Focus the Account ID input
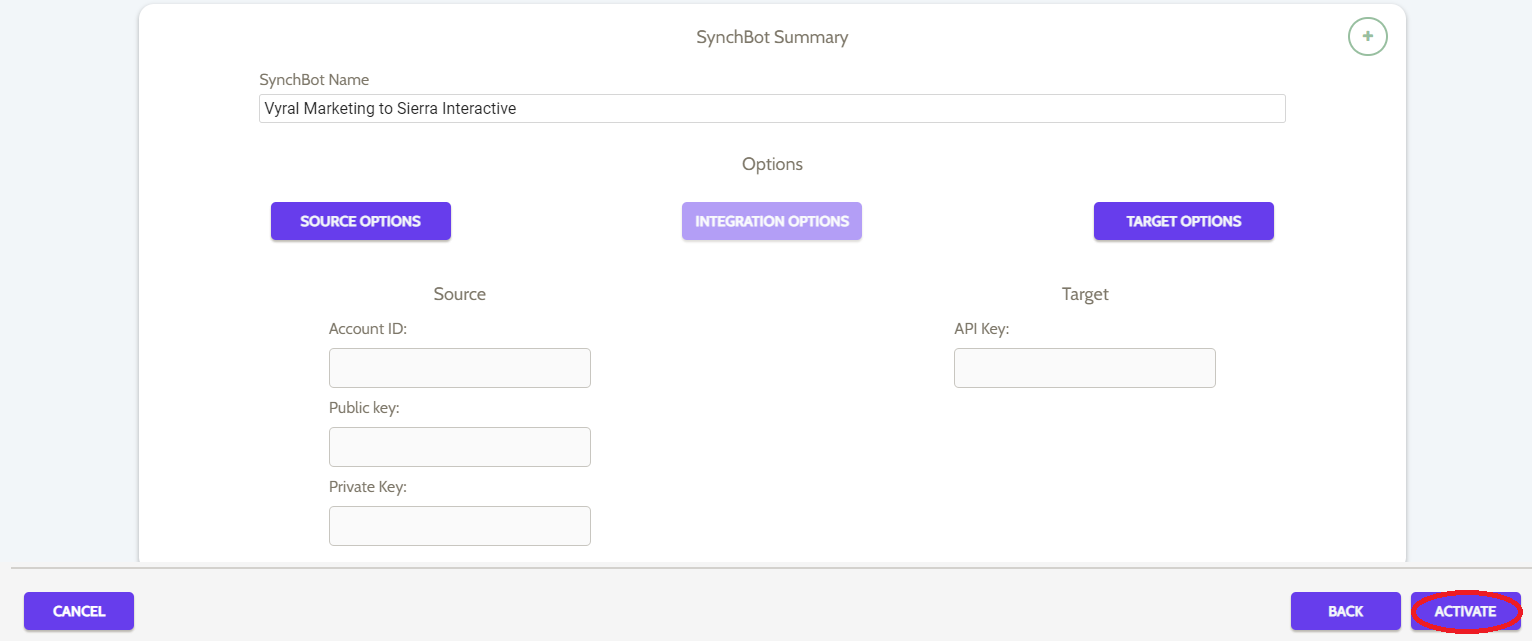1532x641 pixels. tap(460, 368)
